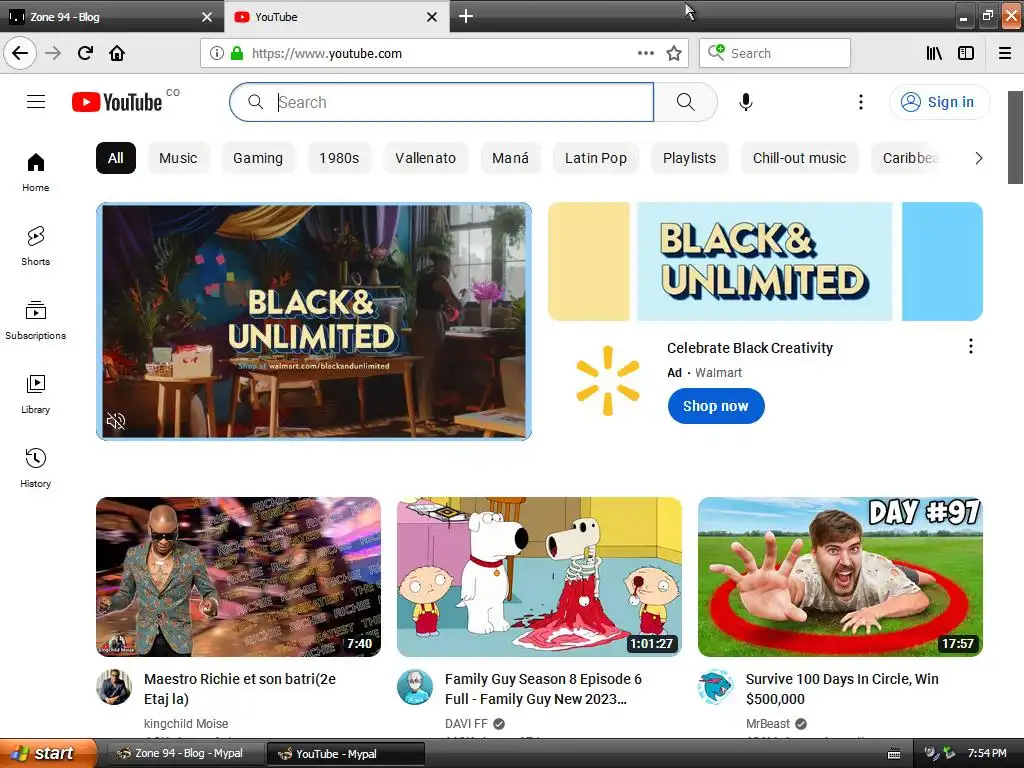Bookmark this page with the star icon
Image resolution: width=1024 pixels, height=768 pixels.
pyautogui.click(x=674, y=54)
